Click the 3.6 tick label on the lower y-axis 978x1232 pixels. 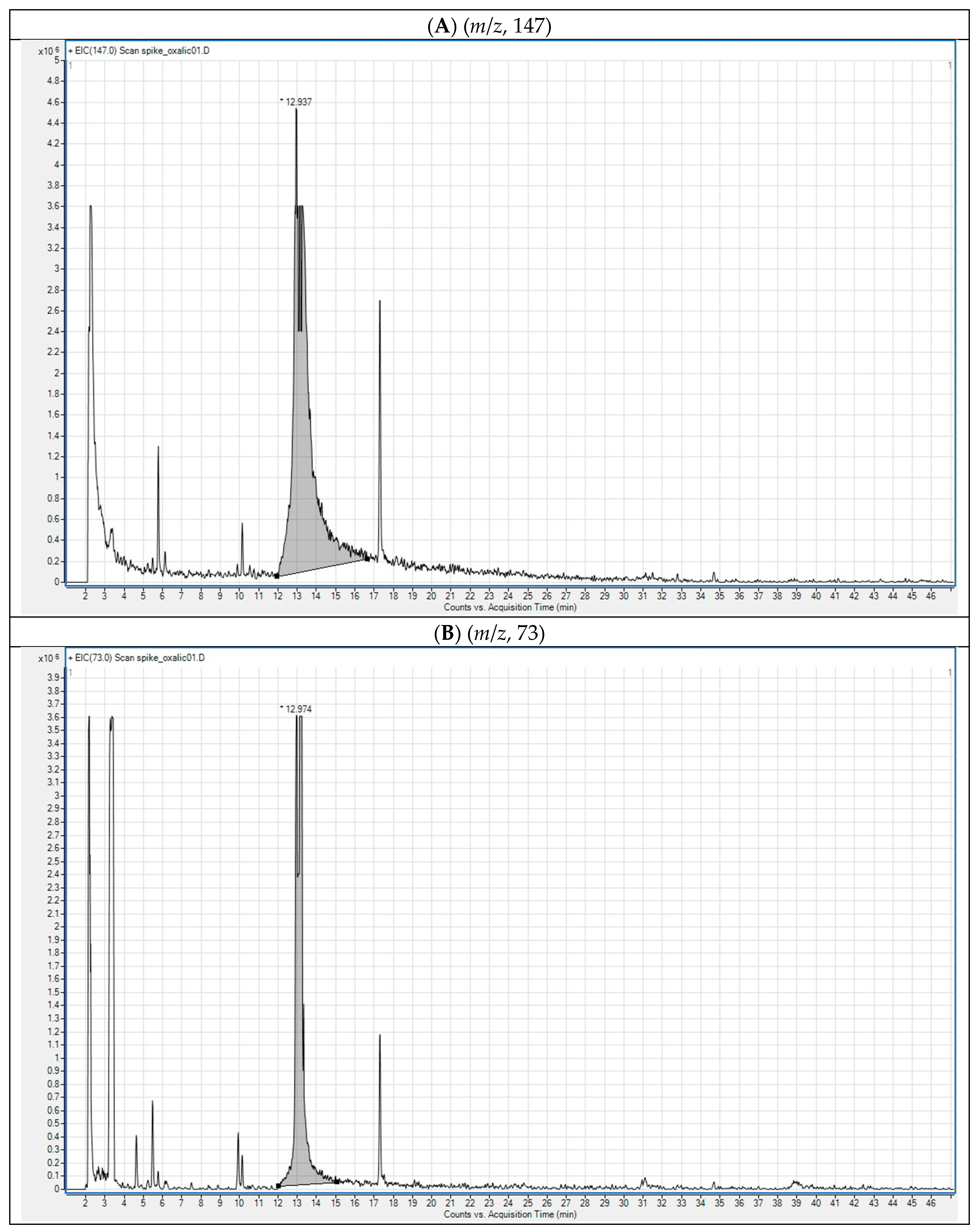(x=54, y=717)
